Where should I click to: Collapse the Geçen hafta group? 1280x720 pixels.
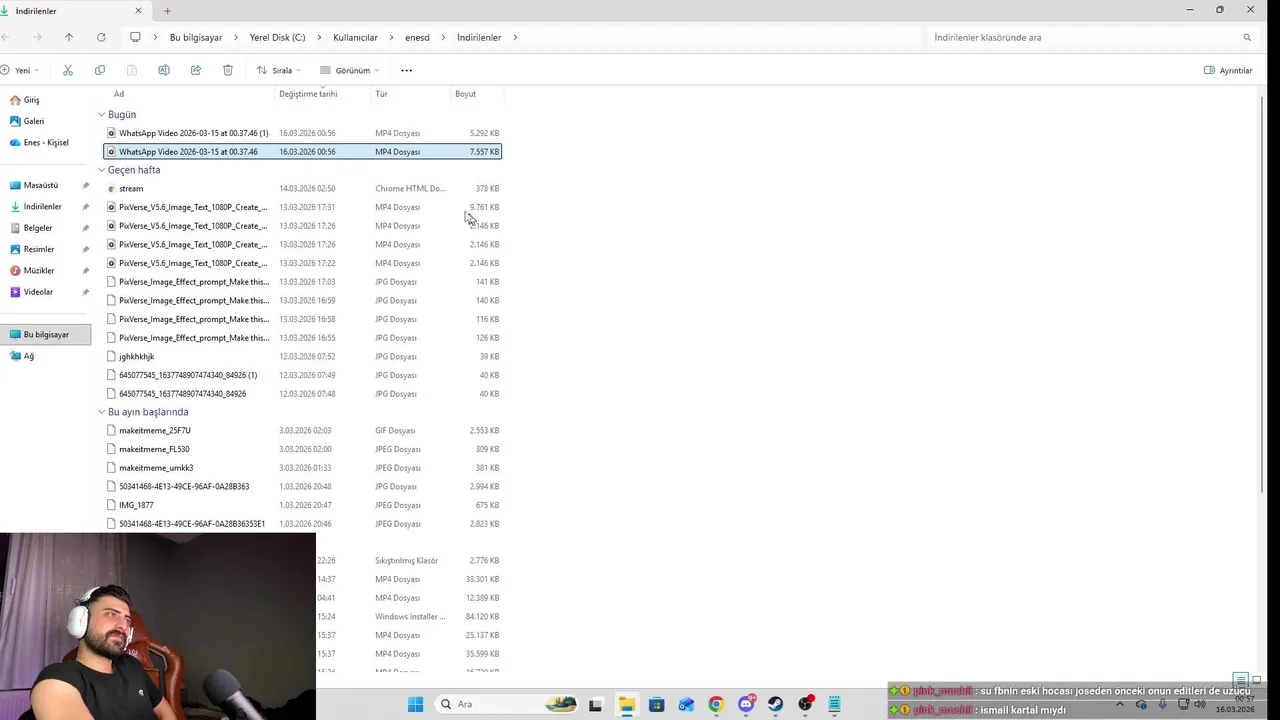[x=101, y=170]
